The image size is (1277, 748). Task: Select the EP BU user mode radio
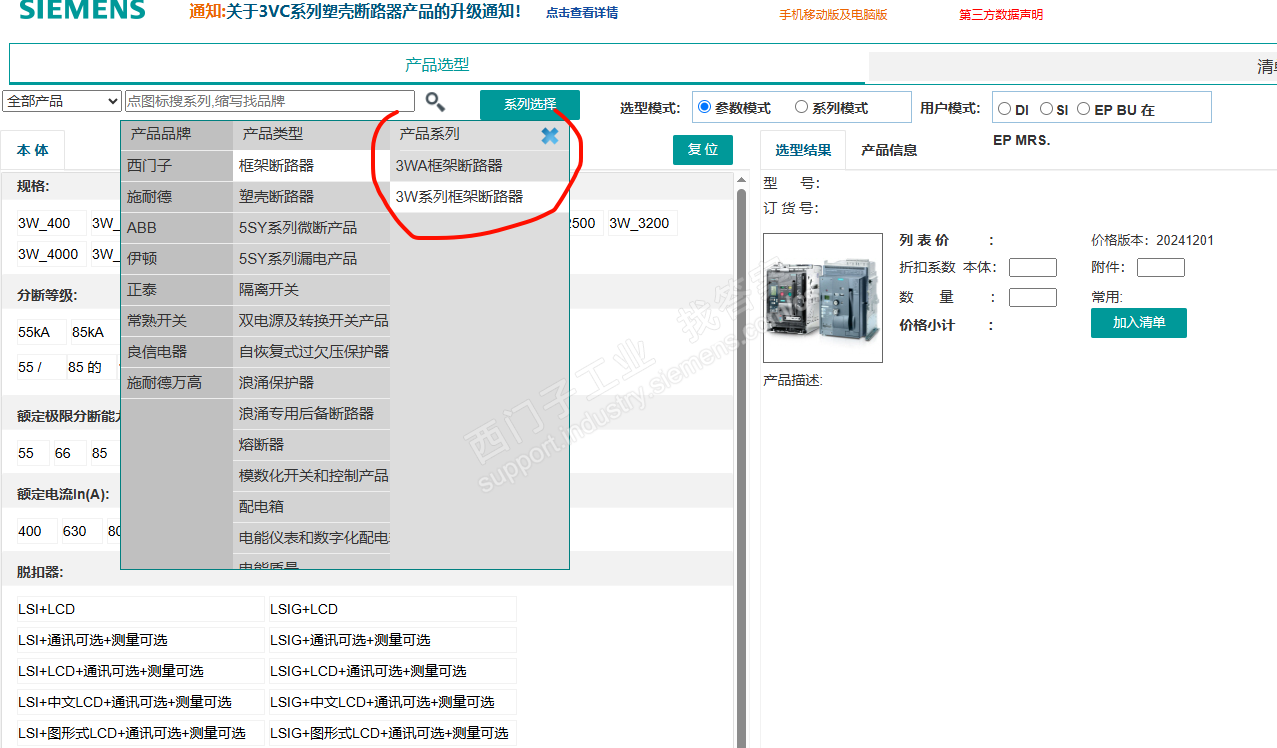tap(1083, 109)
